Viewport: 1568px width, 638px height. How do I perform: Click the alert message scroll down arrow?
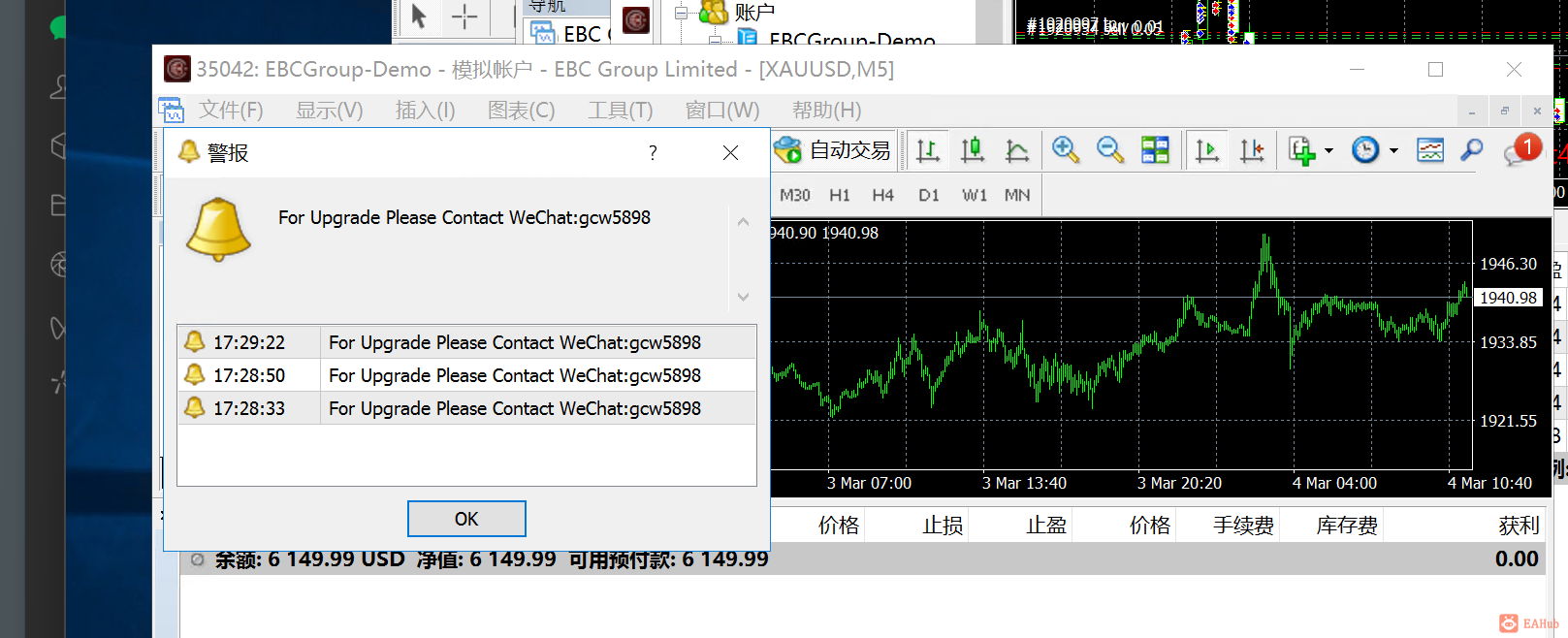pos(743,297)
